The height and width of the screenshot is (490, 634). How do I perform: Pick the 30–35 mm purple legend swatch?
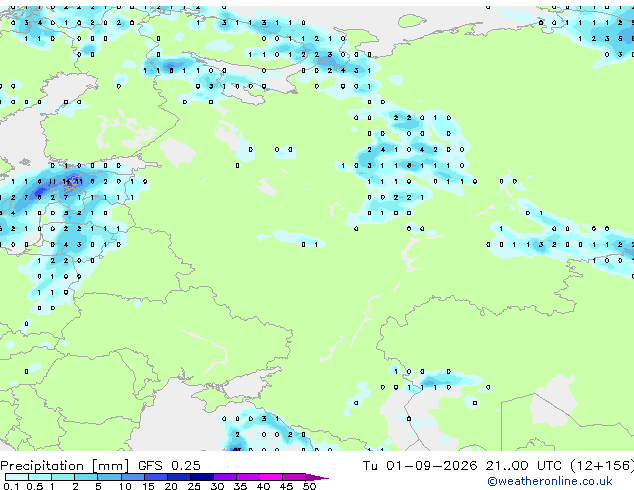point(225,477)
